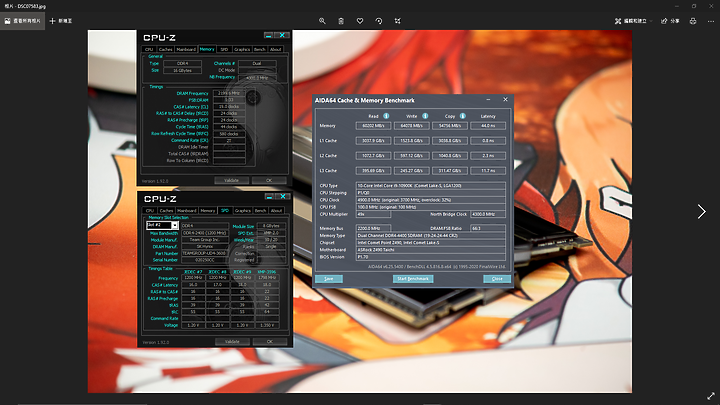Image resolution: width=720 pixels, height=405 pixels.
Task: Close the upper CPU-Z window
Action: pyautogui.click(x=282, y=35)
